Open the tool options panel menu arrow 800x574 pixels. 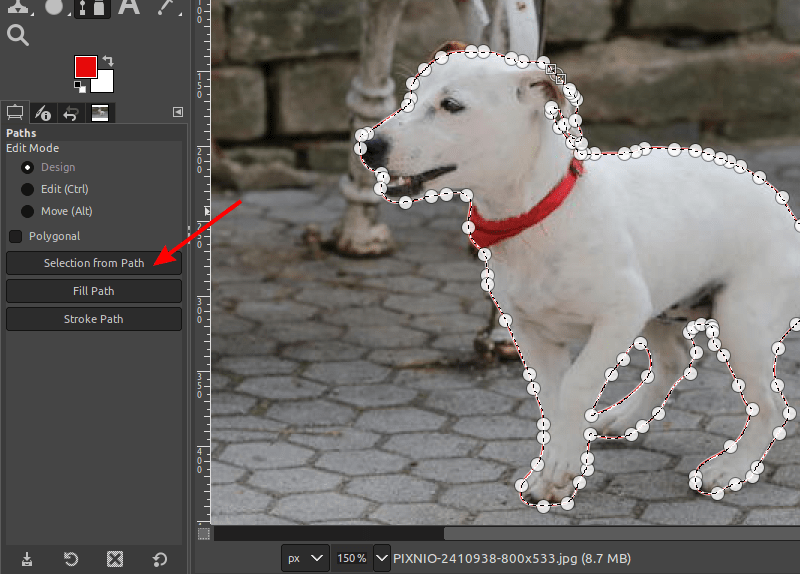click(x=178, y=112)
